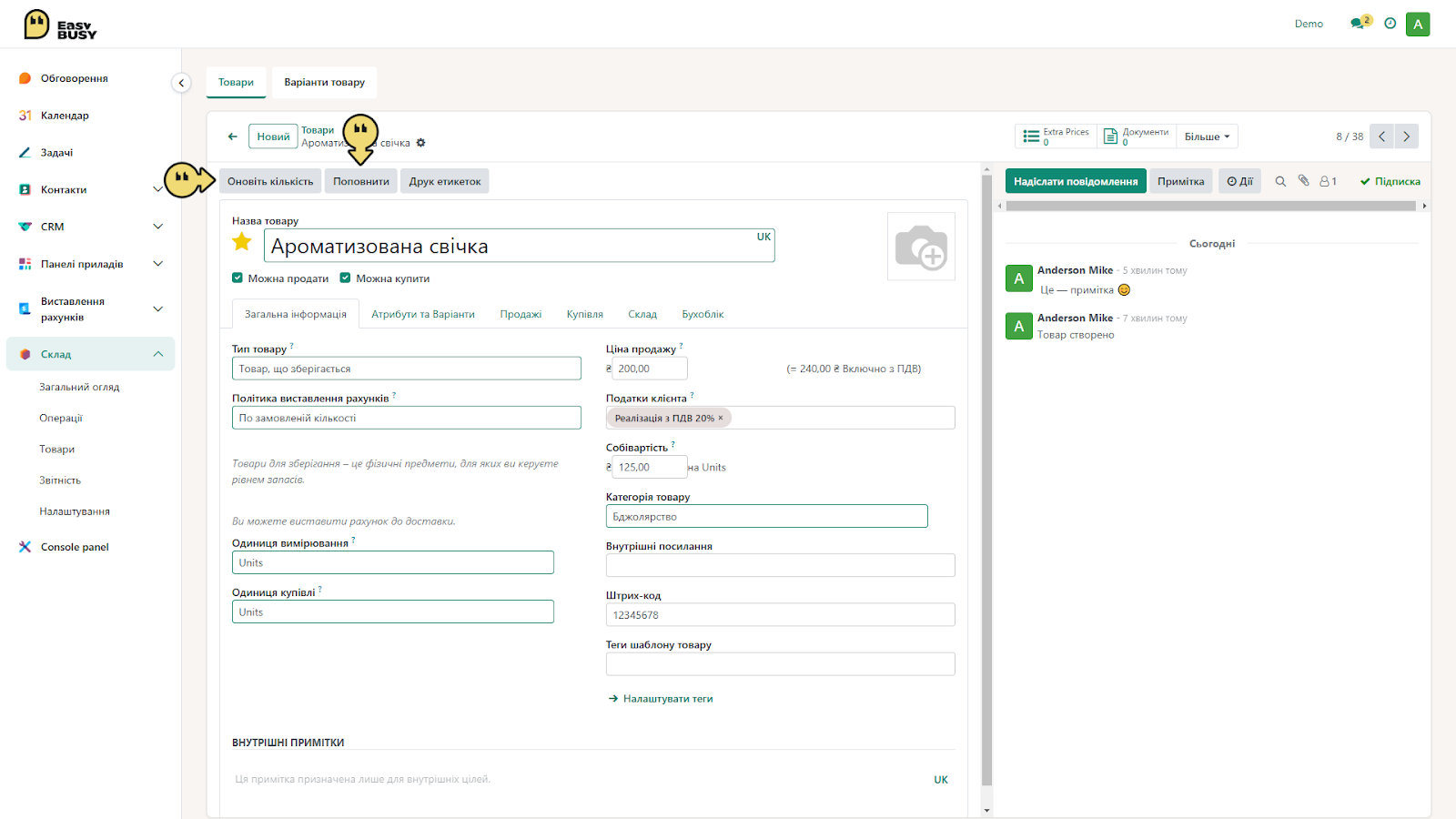Open Політика виставлення рахунків dropdown
This screenshot has height=819, width=1456.
tap(407, 418)
